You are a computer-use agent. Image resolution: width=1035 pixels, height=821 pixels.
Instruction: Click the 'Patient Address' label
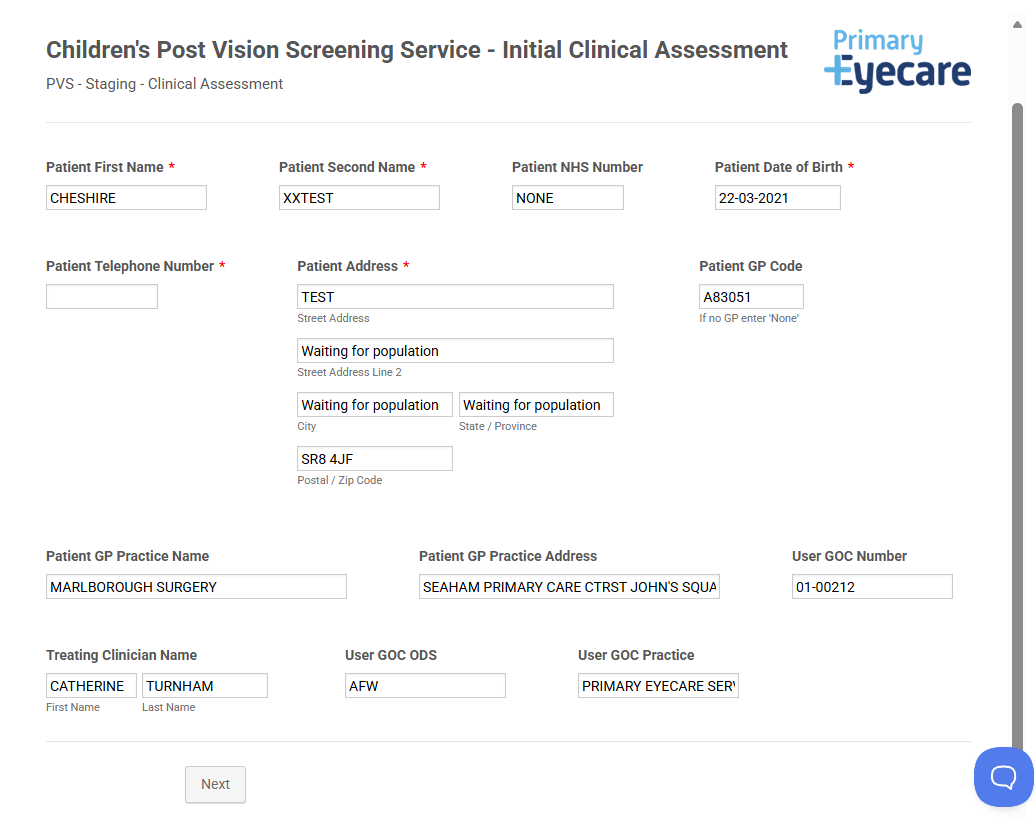pos(347,266)
